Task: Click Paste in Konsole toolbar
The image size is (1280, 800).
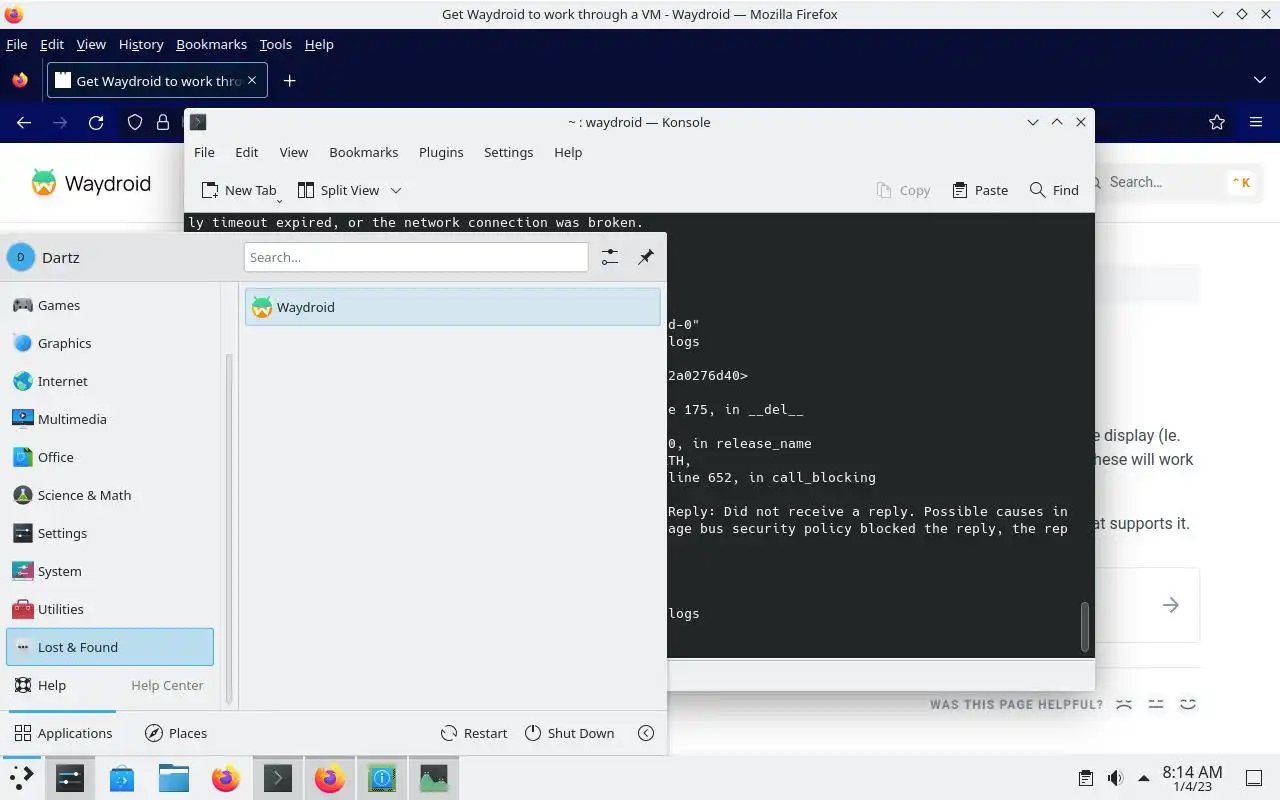Action: 980,190
